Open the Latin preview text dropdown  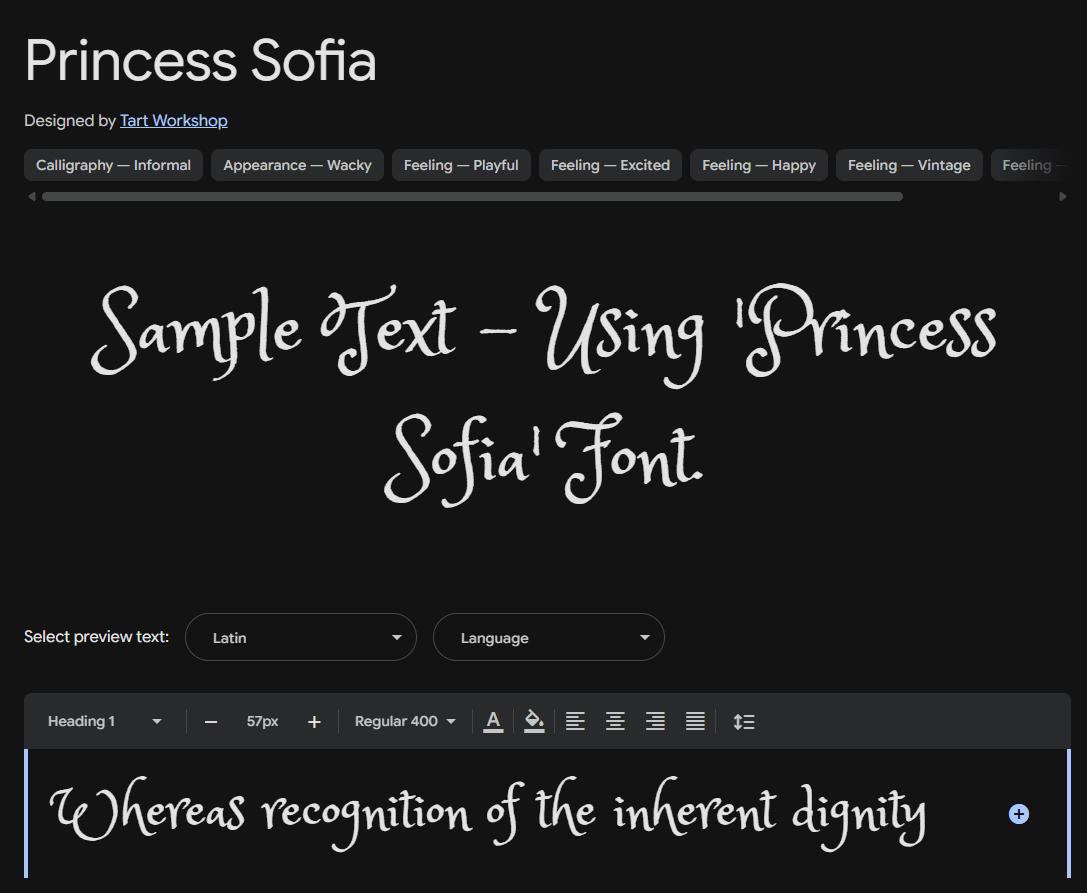(301, 637)
